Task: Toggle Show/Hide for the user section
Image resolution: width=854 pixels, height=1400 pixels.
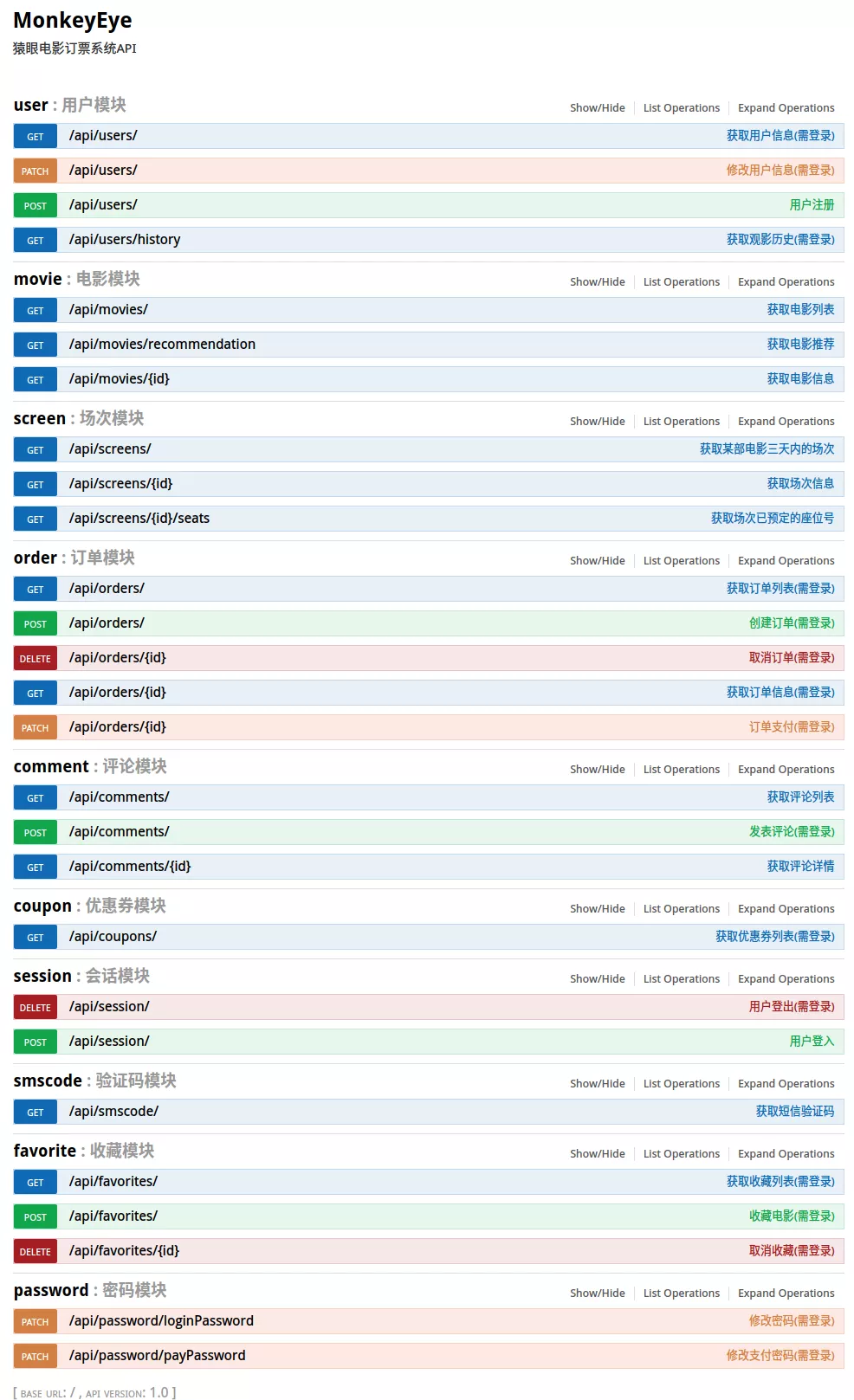Action: [598, 108]
